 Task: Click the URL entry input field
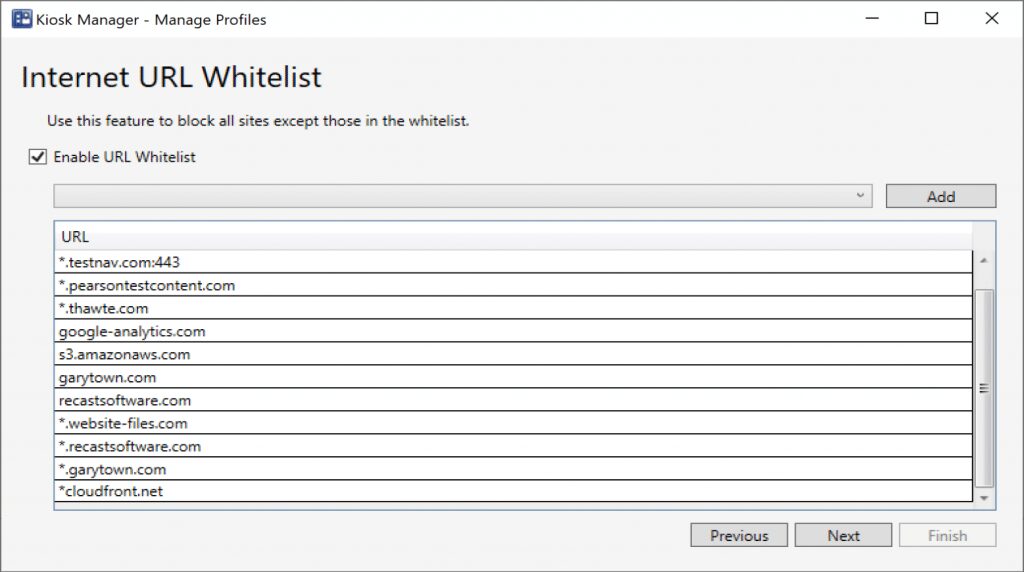coord(450,196)
